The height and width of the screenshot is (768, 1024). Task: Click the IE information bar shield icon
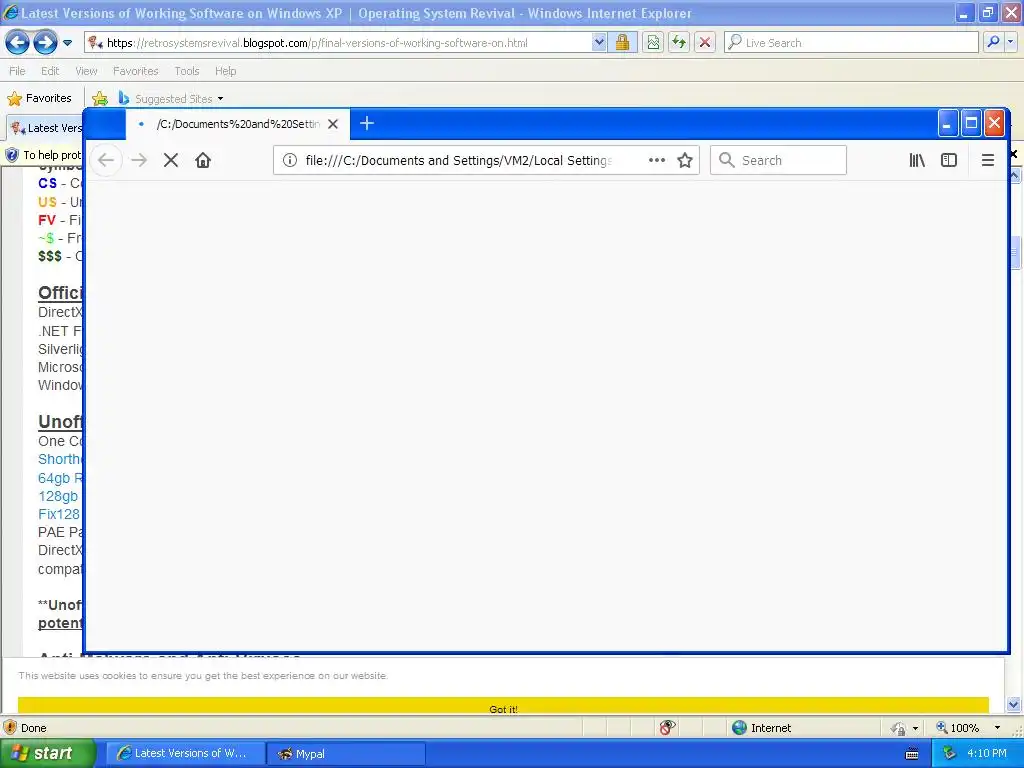pyautogui.click(x=12, y=155)
